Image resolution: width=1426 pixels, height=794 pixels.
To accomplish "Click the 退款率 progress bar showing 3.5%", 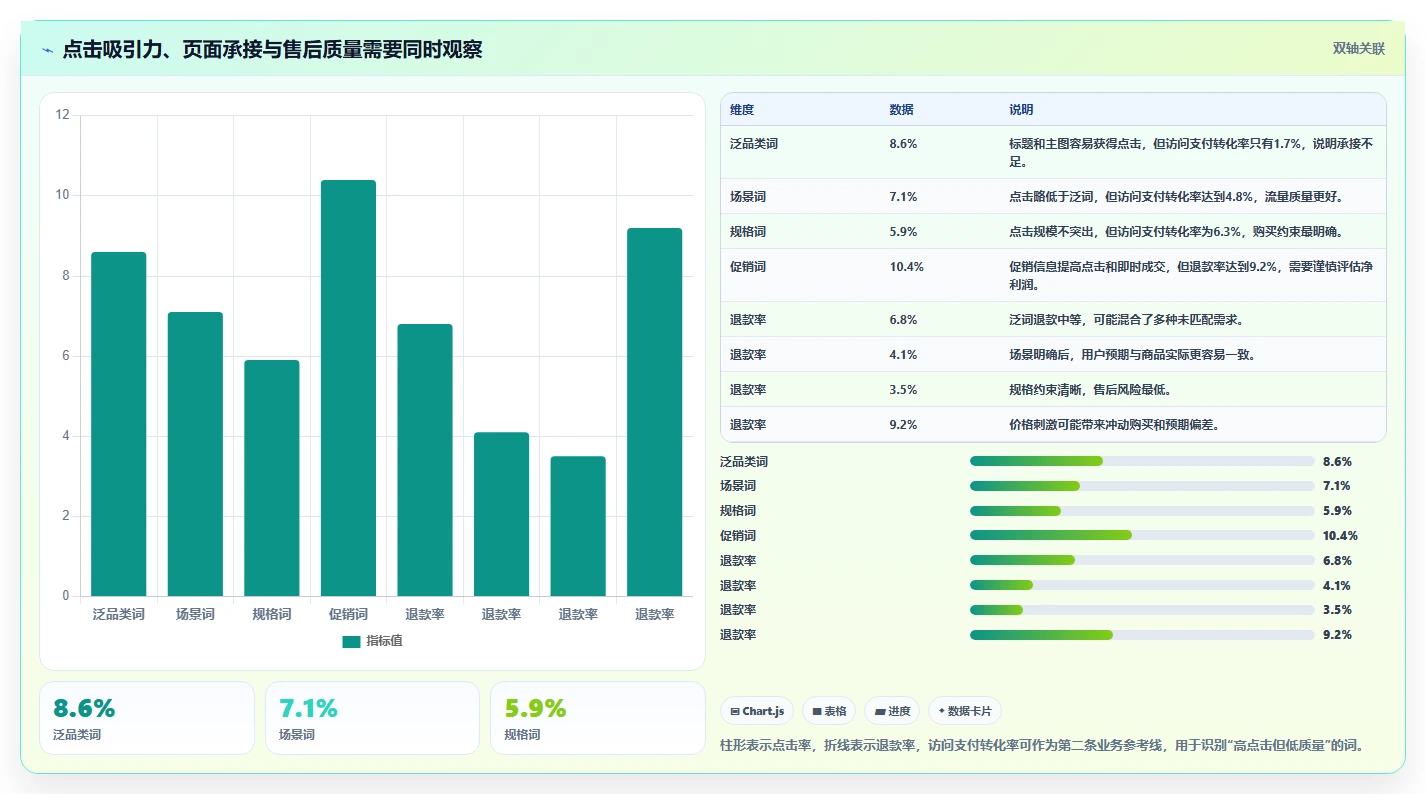I will coord(1142,610).
